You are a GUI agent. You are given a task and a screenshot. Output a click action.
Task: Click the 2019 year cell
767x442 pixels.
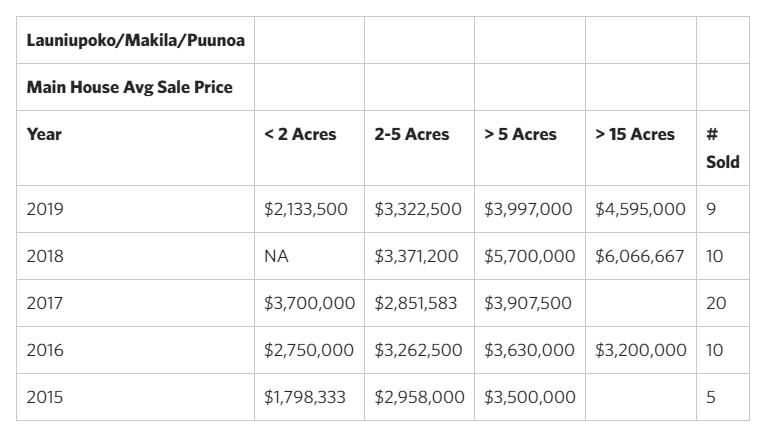click(135, 209)
